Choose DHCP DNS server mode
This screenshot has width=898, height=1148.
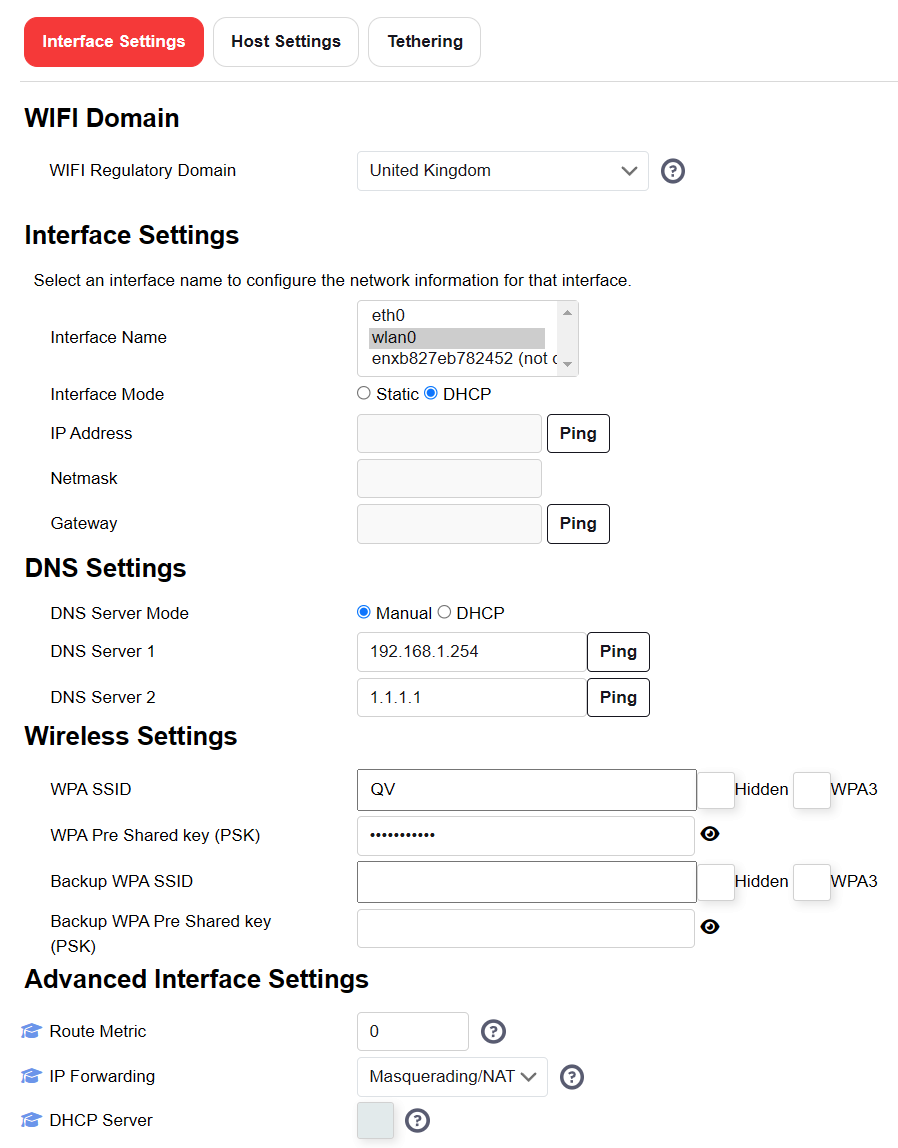[x=444, y=612]
